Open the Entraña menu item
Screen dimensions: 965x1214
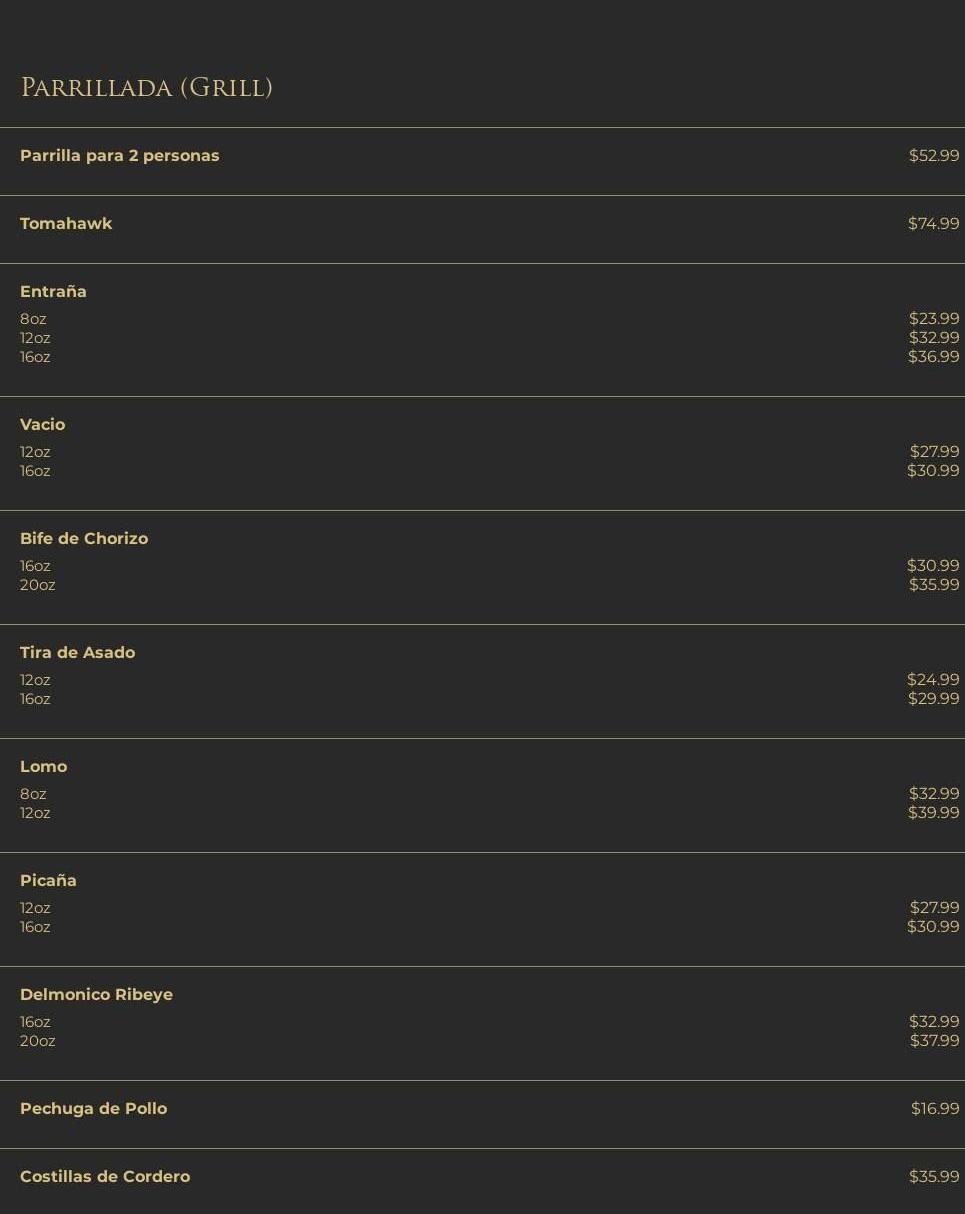click(53, 292)
